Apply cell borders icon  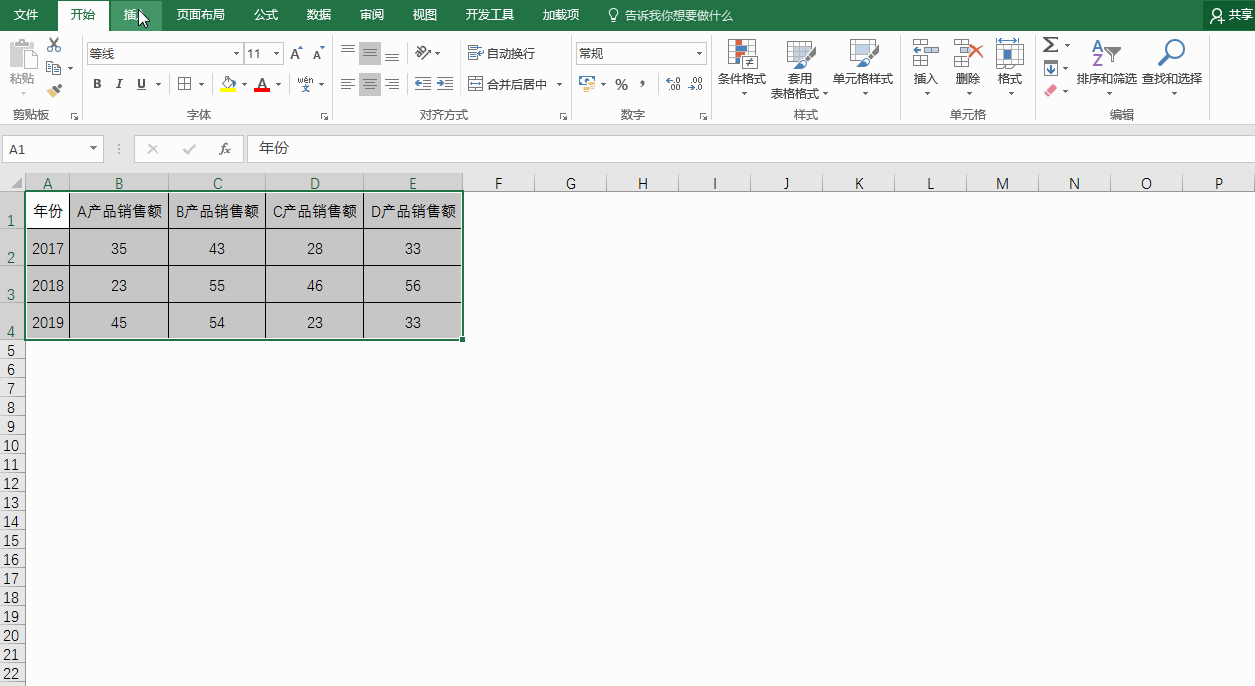point(184,84)
